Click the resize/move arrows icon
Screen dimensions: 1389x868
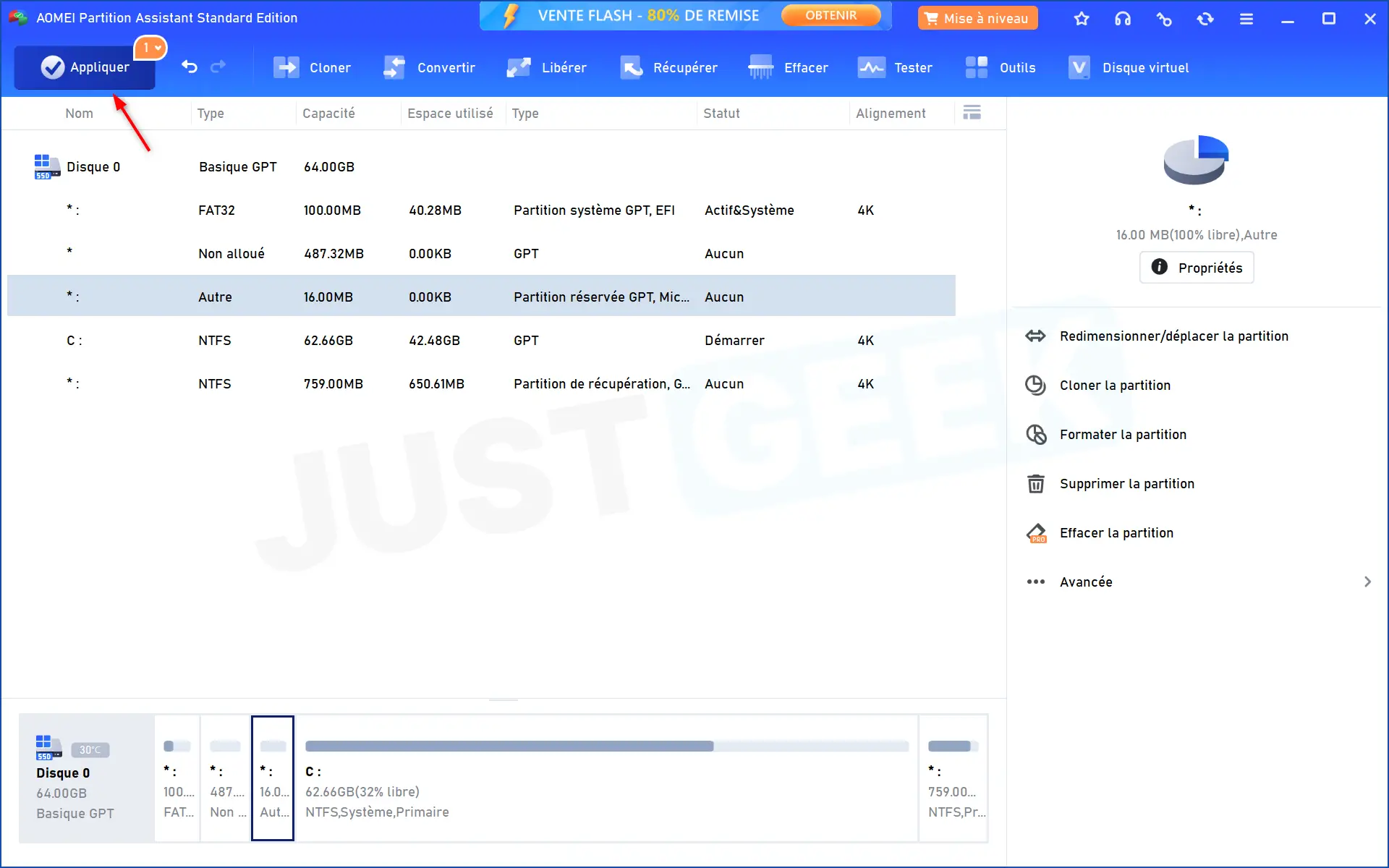1036,336
